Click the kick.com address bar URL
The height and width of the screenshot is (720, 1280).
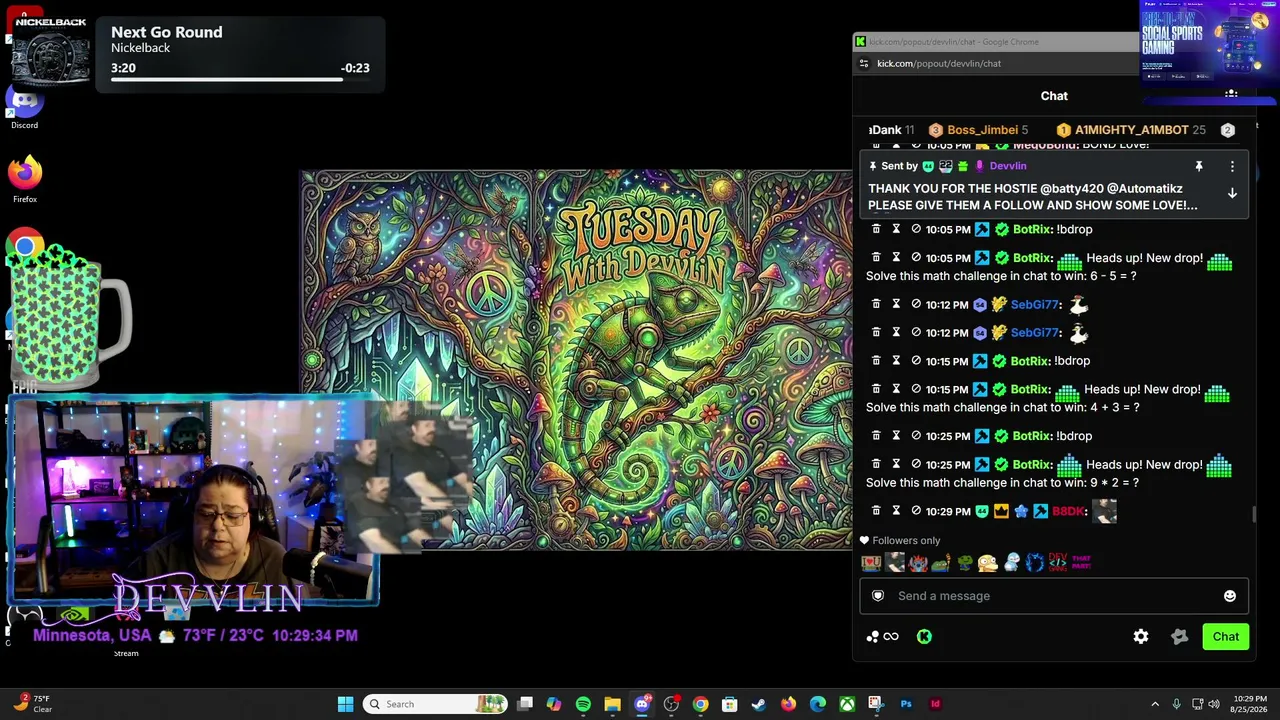click(x=939, y=64)
